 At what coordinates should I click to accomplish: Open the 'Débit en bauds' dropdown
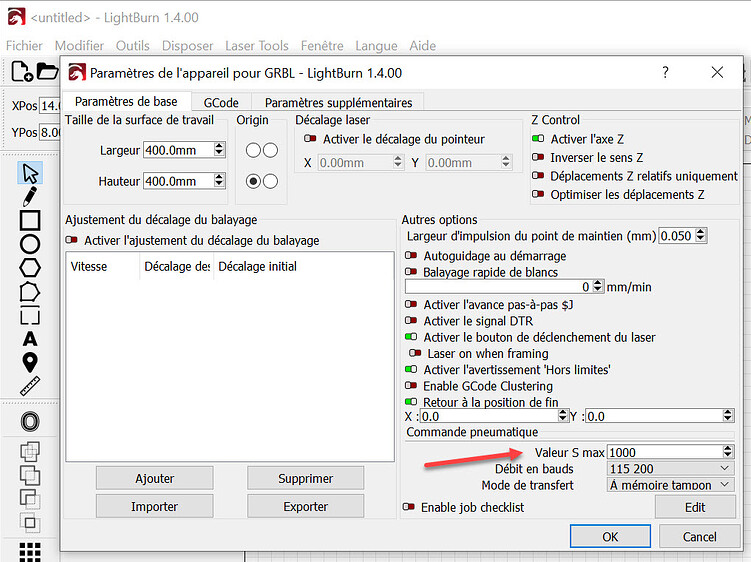tap(725, 468)
